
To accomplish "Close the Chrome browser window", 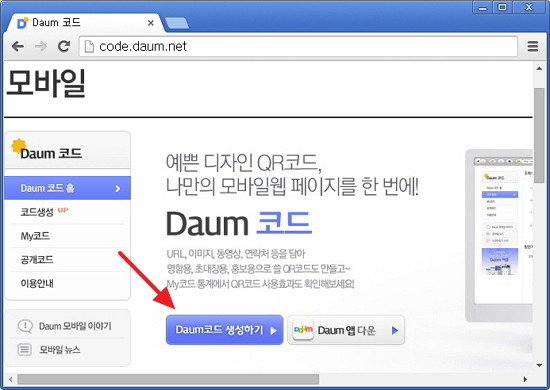I will (x=529, y=7).
